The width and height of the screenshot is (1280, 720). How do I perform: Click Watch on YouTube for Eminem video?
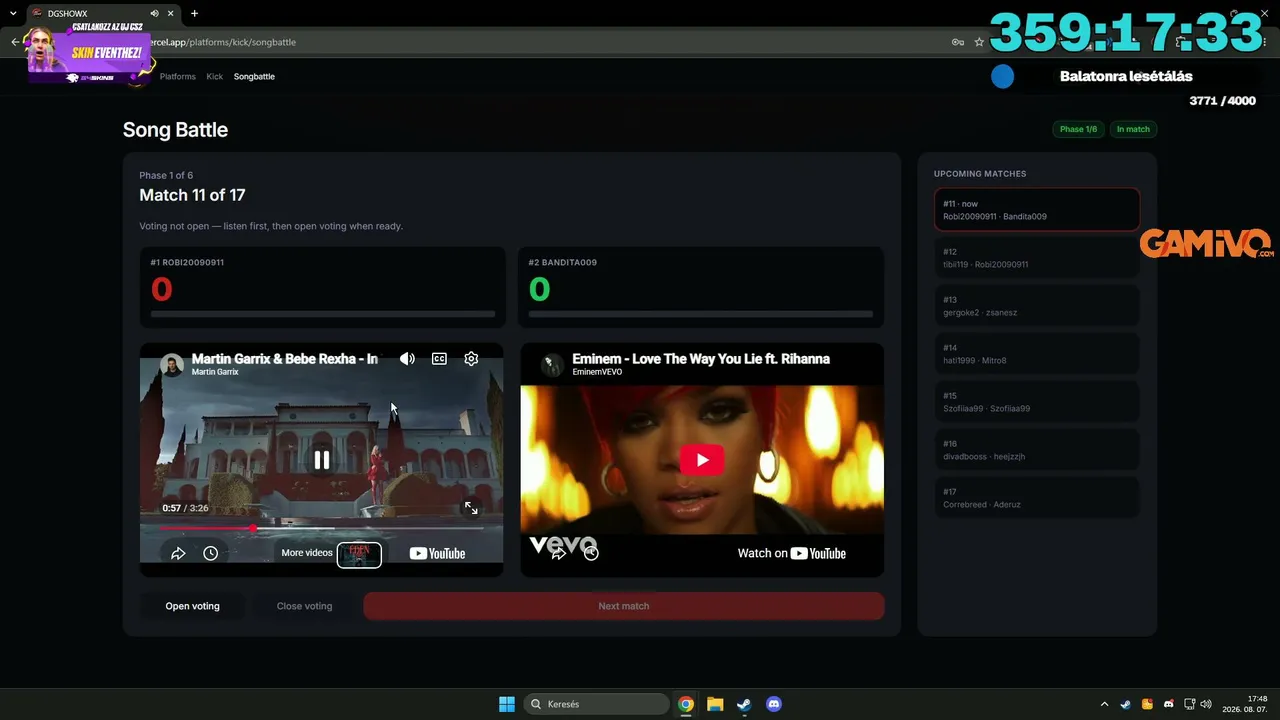[x=792, y=553]
